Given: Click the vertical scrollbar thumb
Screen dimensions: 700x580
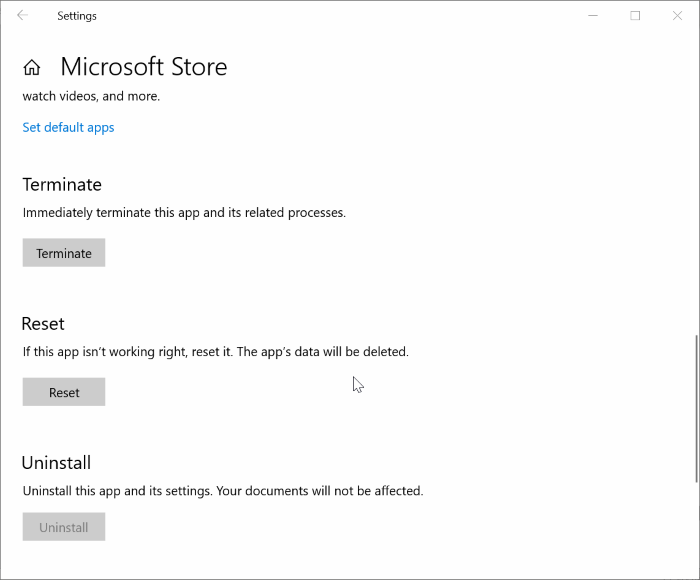Looking at the screenshot, I should 696,409.
